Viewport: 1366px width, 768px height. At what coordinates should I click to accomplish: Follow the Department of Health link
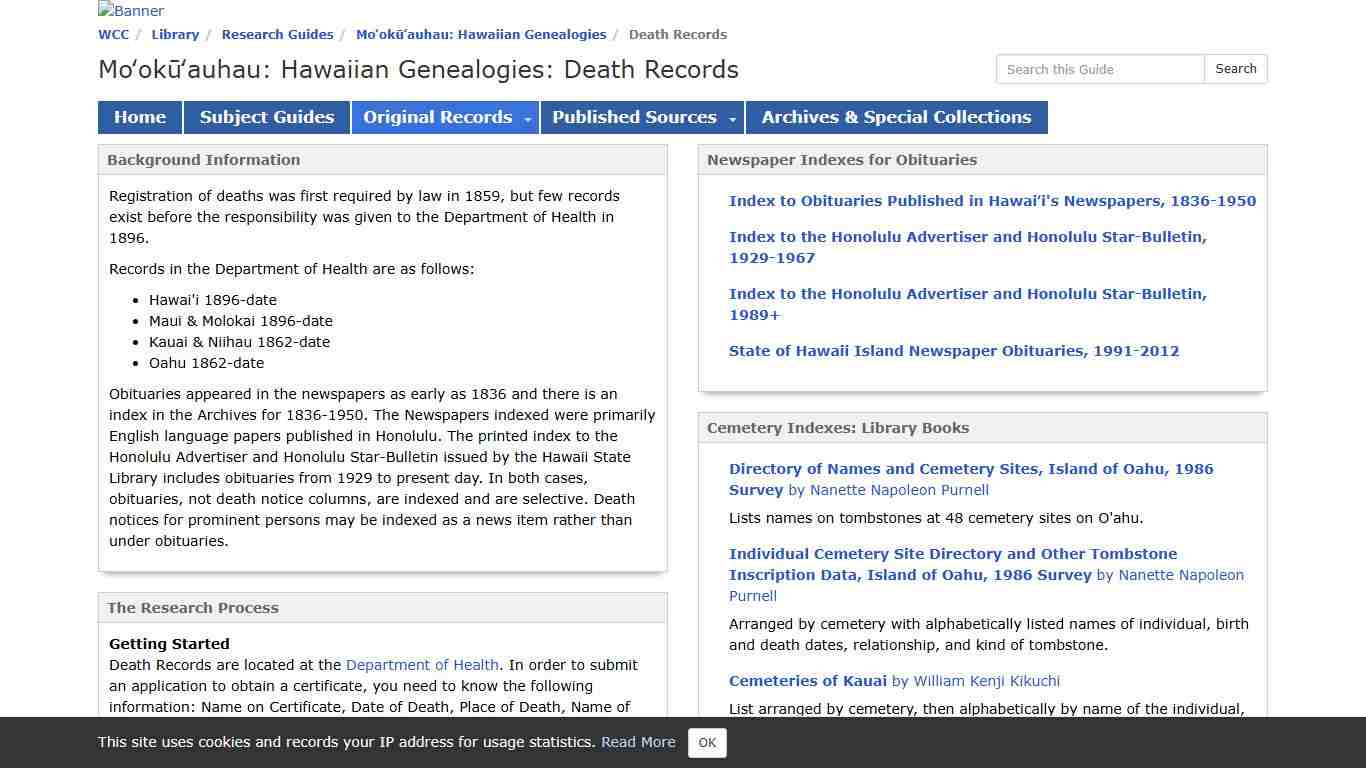tap(422, 664)
